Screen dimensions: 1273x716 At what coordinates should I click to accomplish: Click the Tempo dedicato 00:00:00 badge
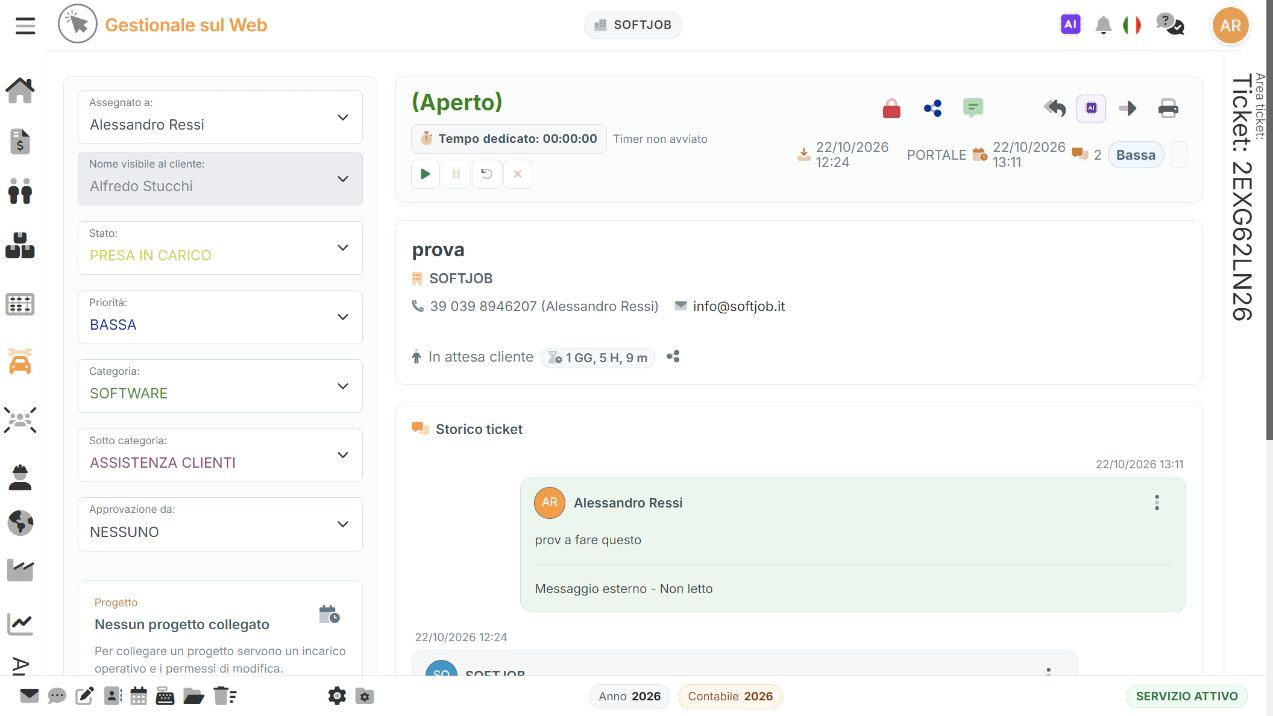(508, 139)
